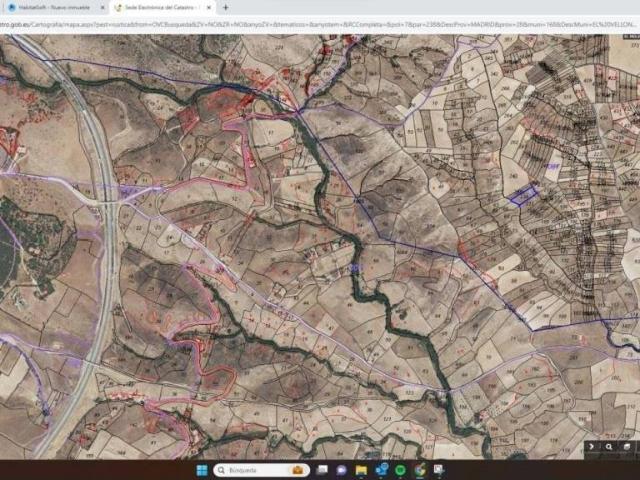Open Spotify from the taskbar

(400, 470)
